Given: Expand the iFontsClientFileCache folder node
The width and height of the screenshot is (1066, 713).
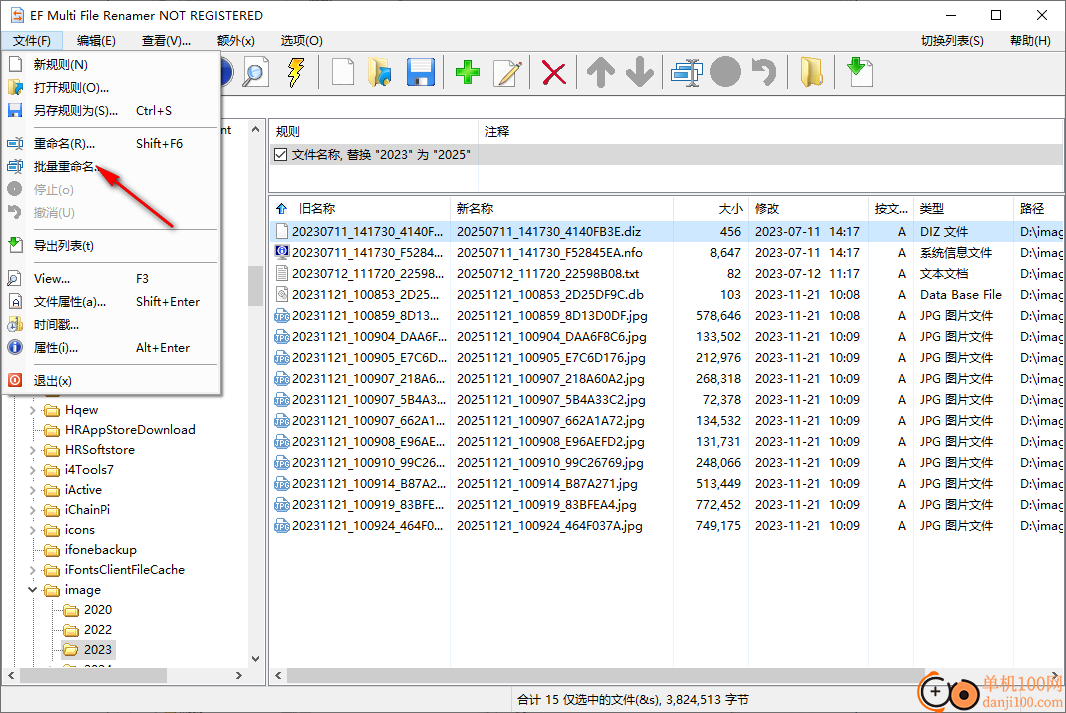Looking at the screenshot, I should point(32,570).
